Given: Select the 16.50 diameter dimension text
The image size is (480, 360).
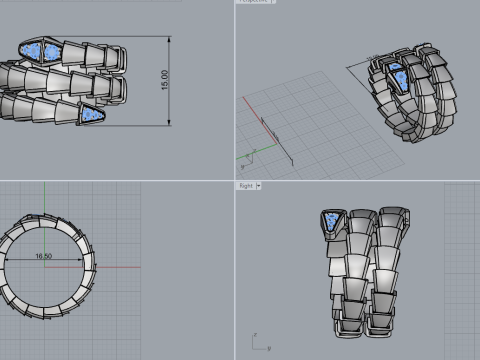Looking at the screenshot, I should 44,256.
